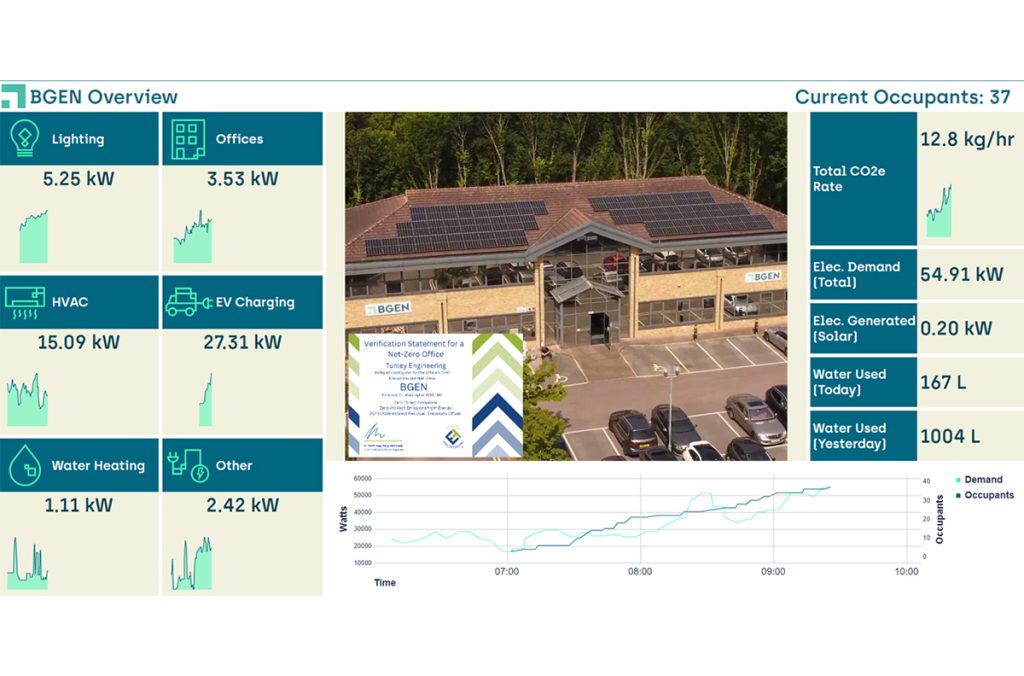Select the 12.8 kg/hr CO2e value

click(967, 139)
